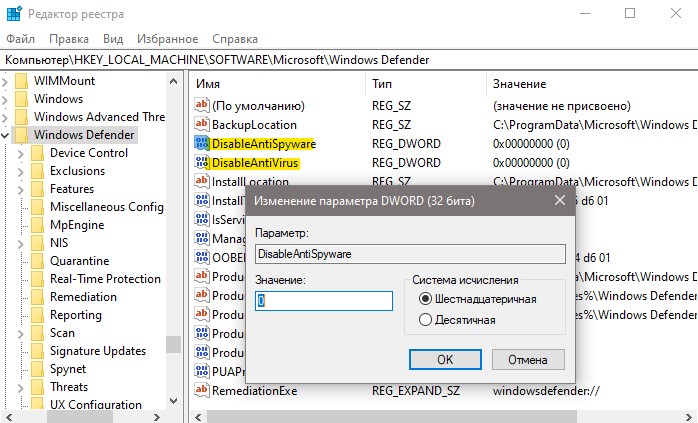Expand the Windows key tree node
The width and height of the screenshot is (698, 423).
click(5, 99)
